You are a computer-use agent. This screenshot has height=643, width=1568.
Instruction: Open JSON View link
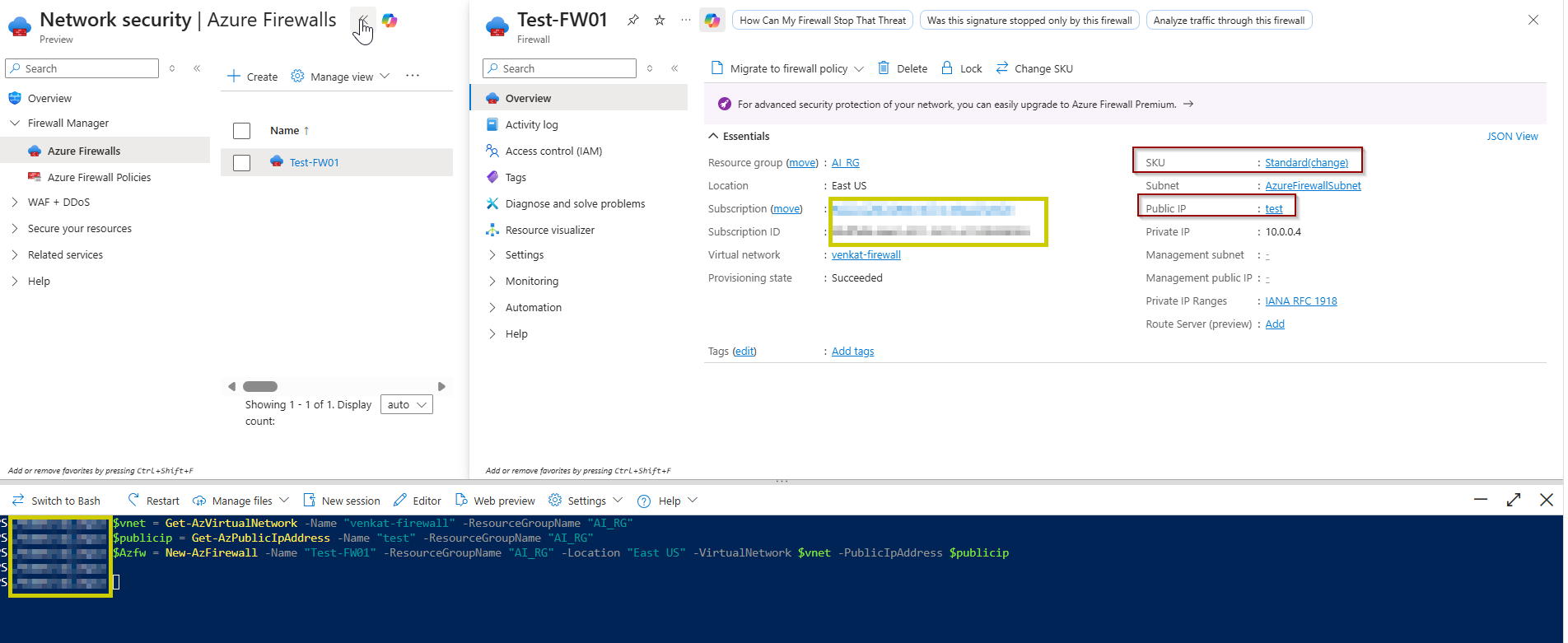pyautogui.click(x=1512, y=137)
